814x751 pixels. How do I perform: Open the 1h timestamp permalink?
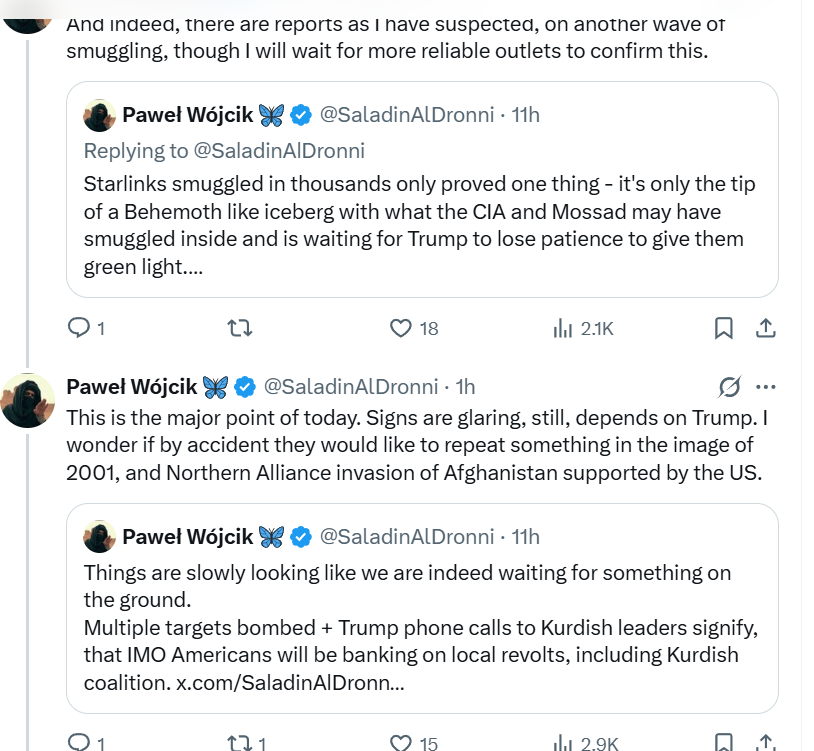tap(465, 386)
